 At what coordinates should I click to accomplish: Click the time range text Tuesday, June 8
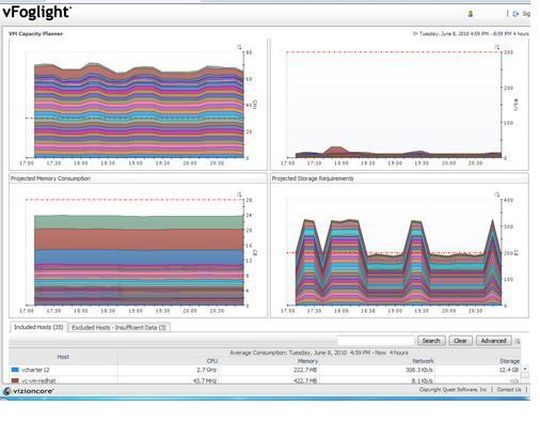(474, 34)
